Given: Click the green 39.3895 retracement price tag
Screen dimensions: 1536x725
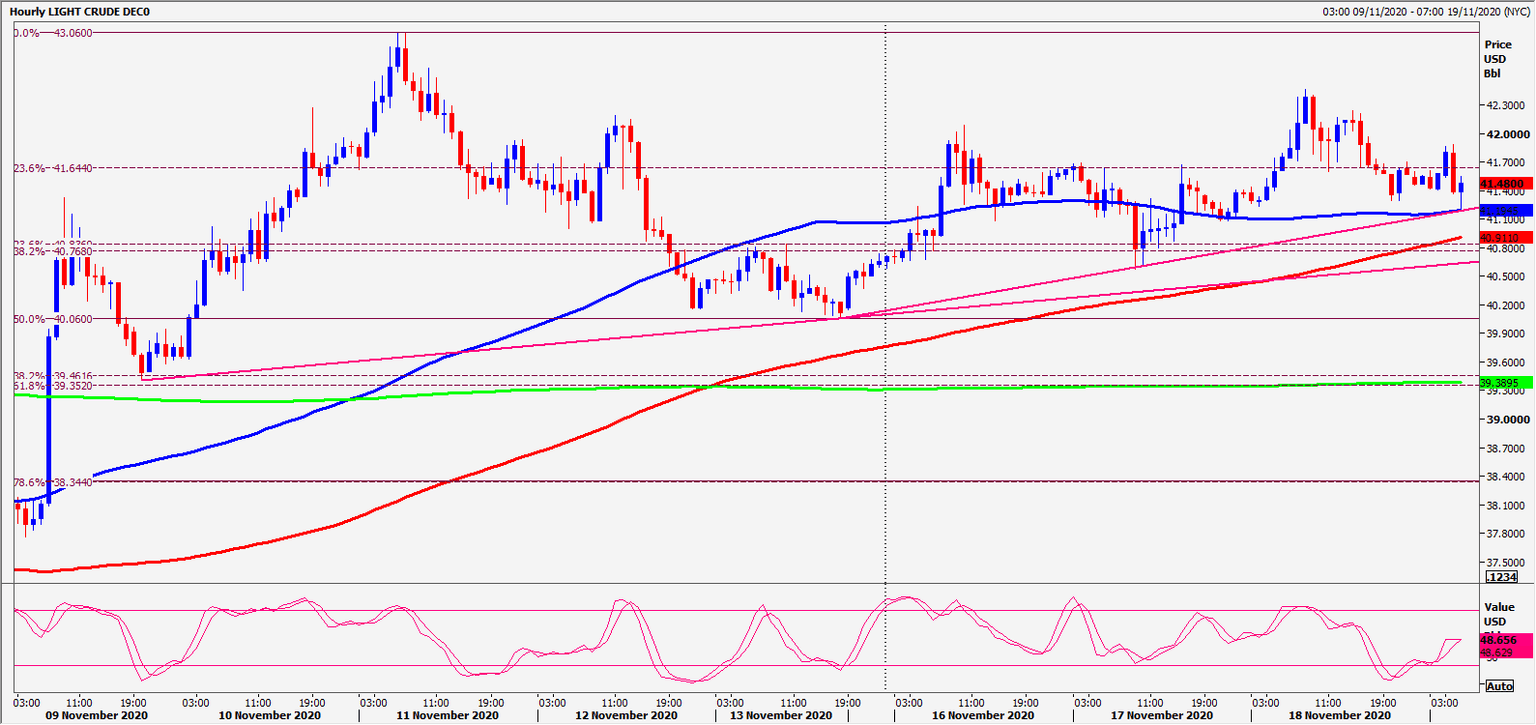Looking at the screenshot, I should coord(1497,382).
